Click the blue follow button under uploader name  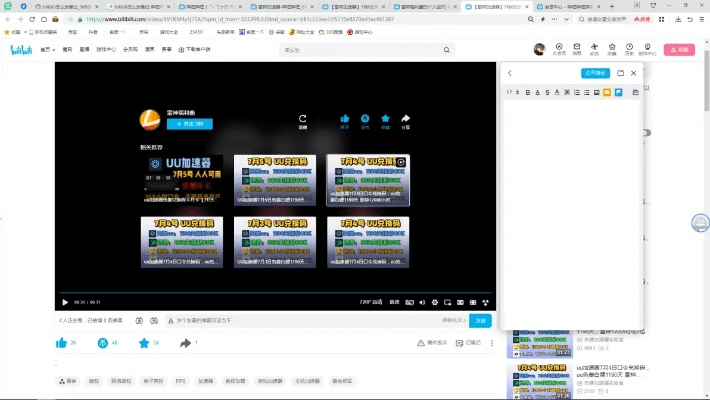tap(189, 124)
